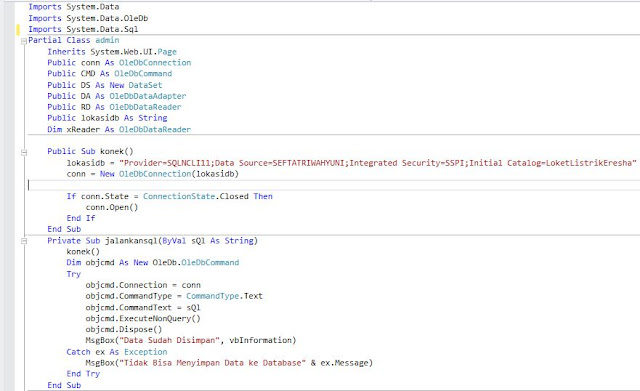Click MsgBox "Tidak Bisa Menyimpan Data ke Database"
640x391 pixels.
(229, 363)
